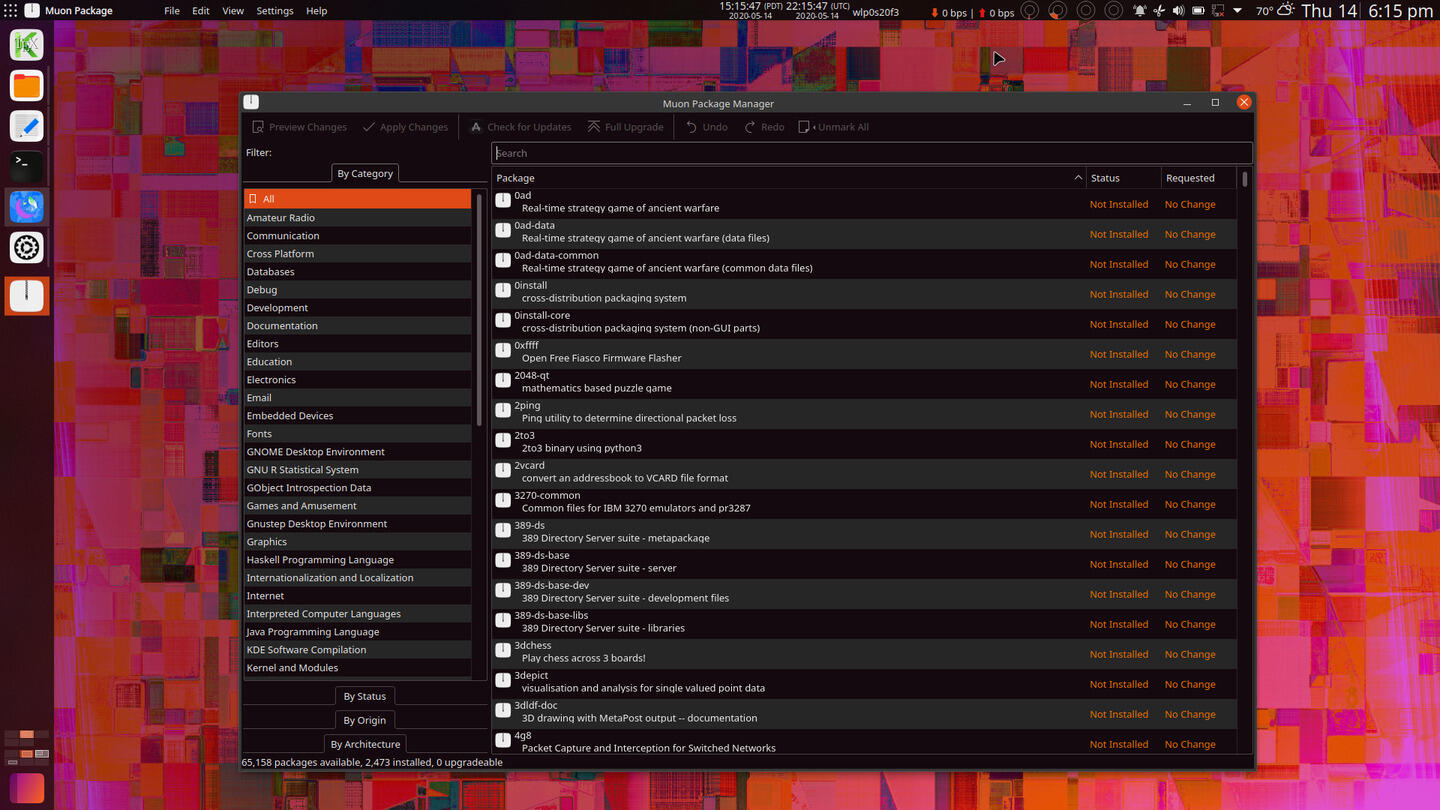The width and height of the screenshot is (1440, 810).
Task: Click the Muon package manager dock icon
Action: [x=27, y=296]
